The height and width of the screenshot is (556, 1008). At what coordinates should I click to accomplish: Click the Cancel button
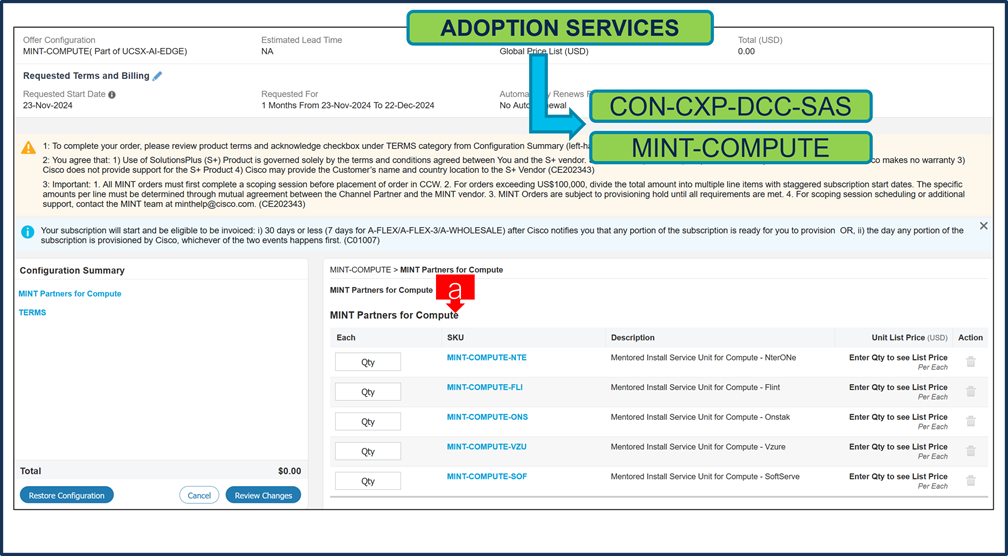pos(199,496)
